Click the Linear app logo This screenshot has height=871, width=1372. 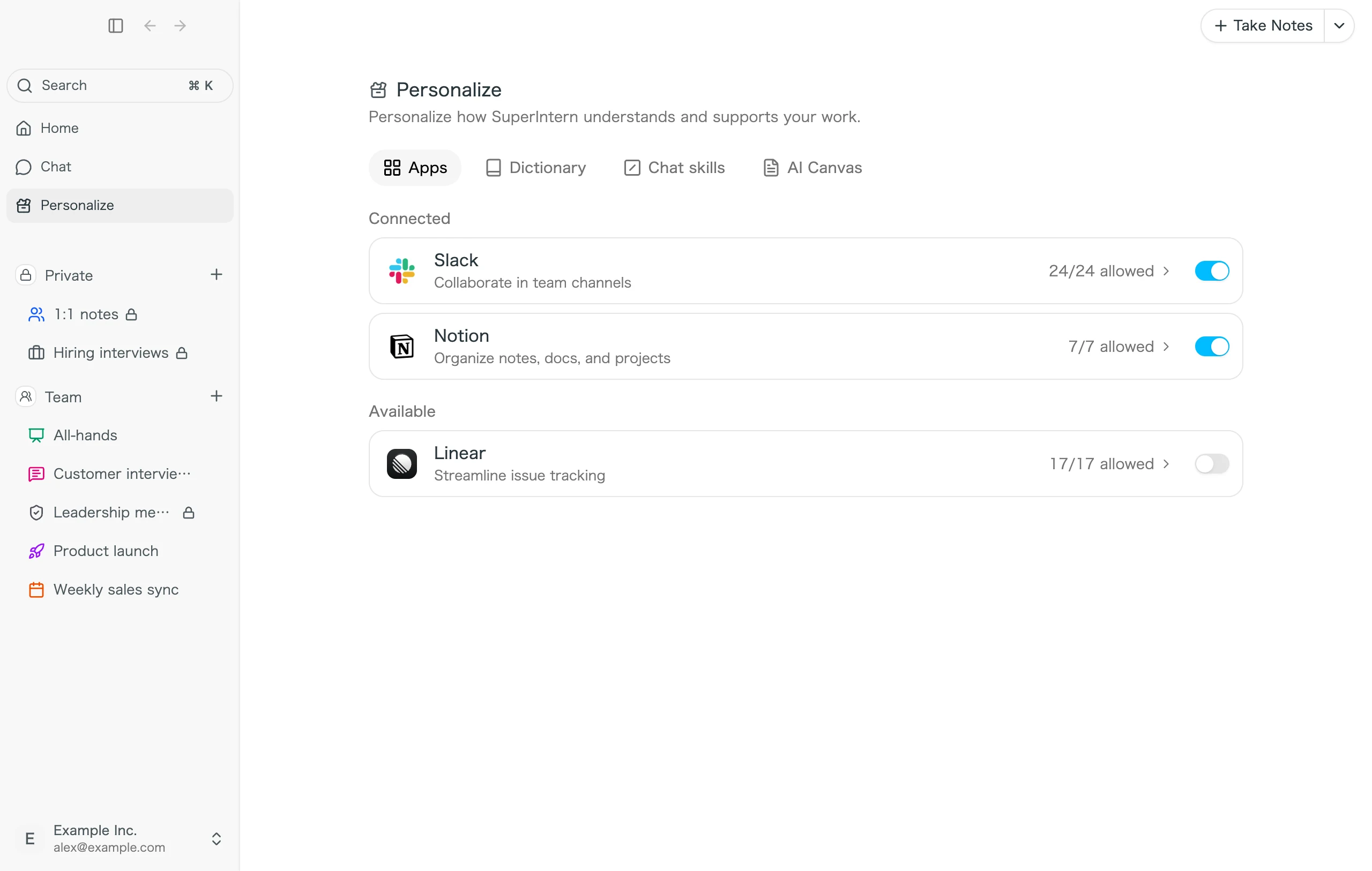point(402,464)
